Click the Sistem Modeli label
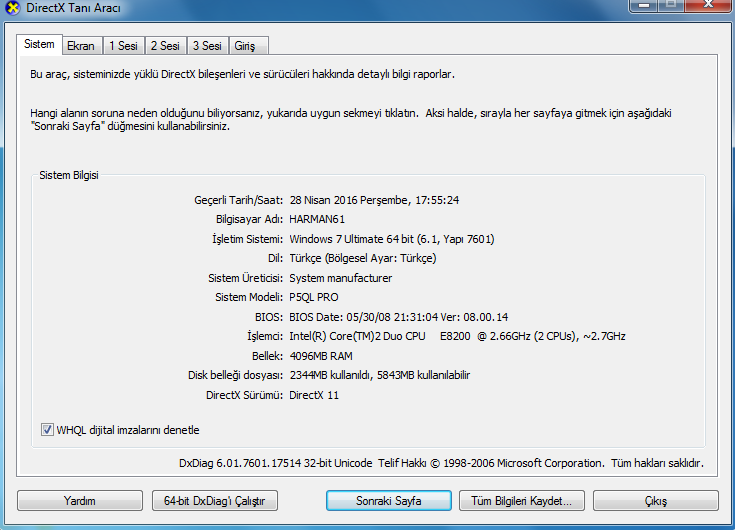The width and height of the screenshot is (735, 530). click(x=249, y=297)
